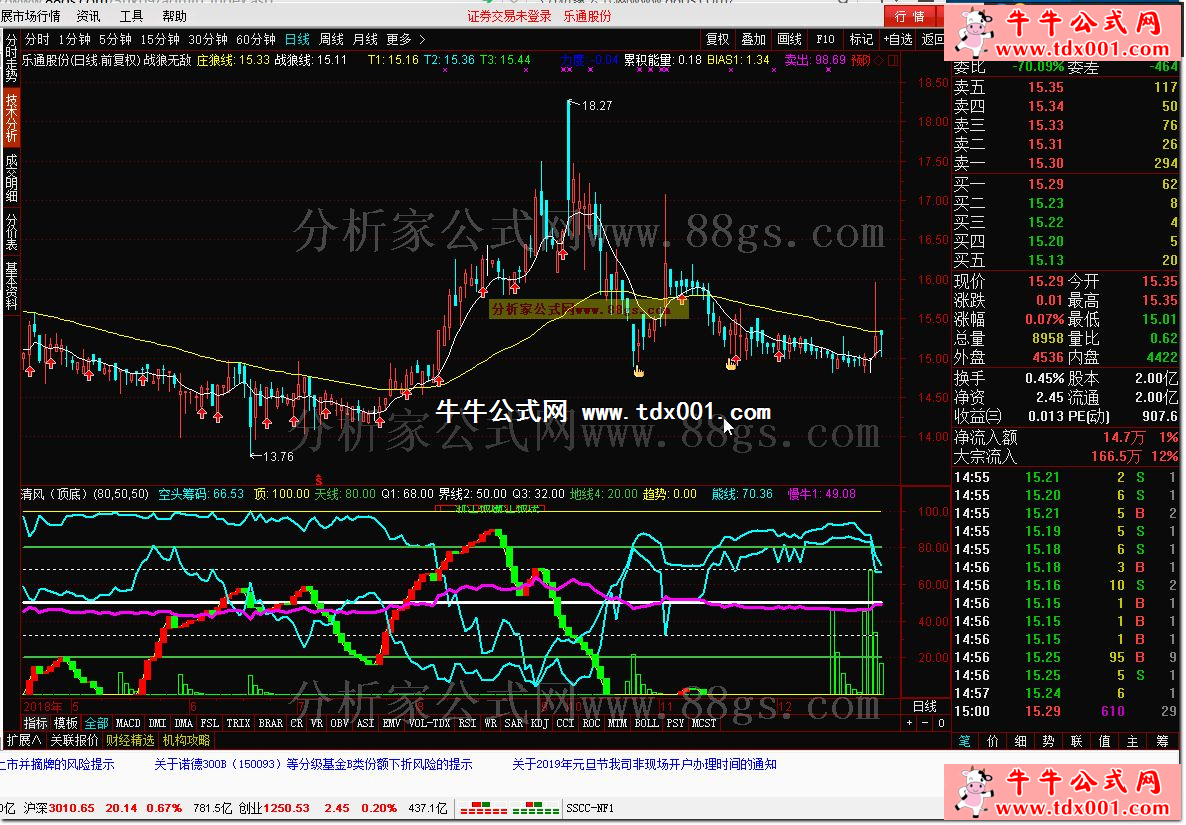This screenshot has height=825, width=1186.
Task: Select the 15分钟 period tab
Action: click(x=160, y=39)
